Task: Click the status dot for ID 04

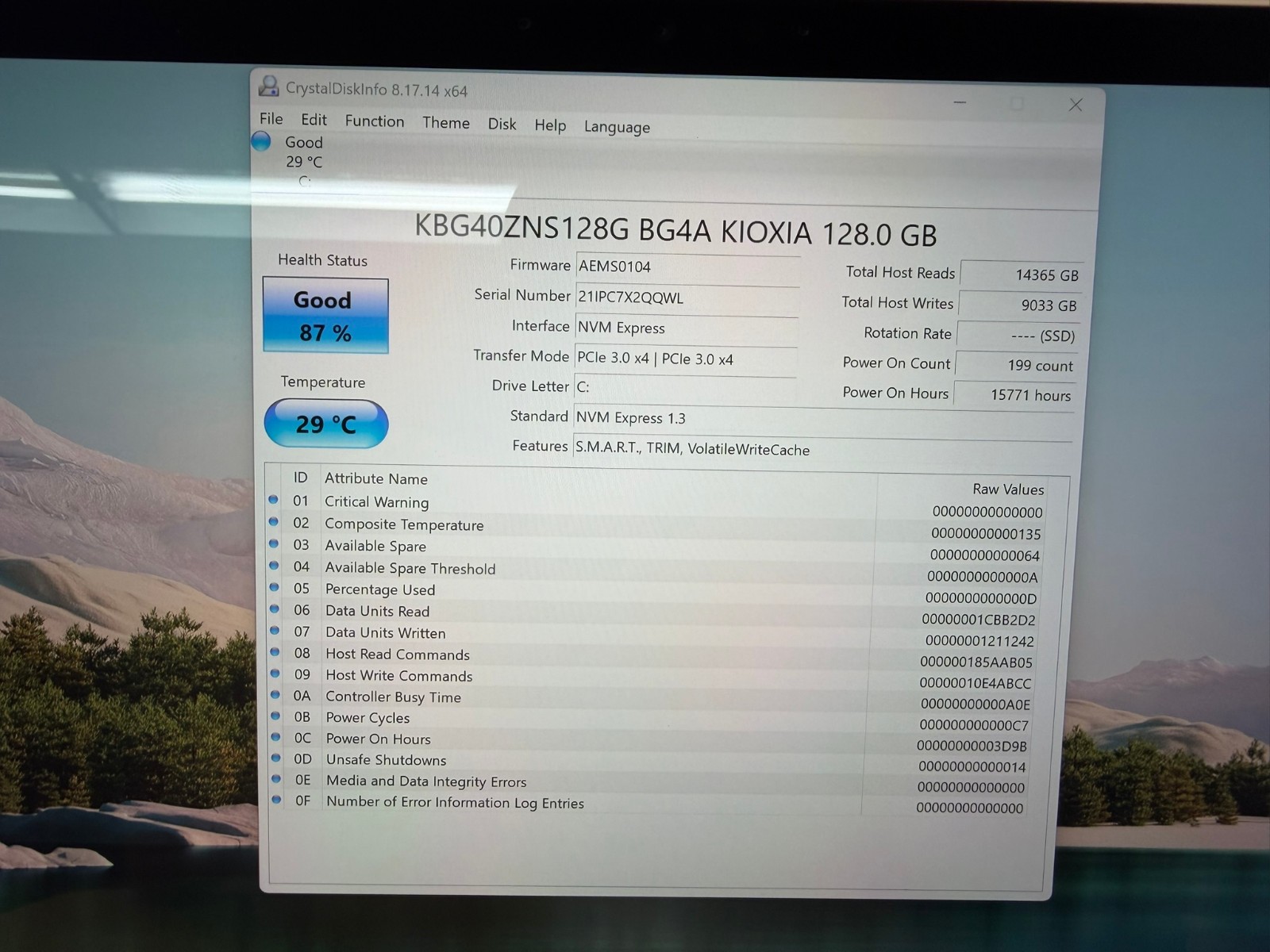Action: (x=274, y=566)
